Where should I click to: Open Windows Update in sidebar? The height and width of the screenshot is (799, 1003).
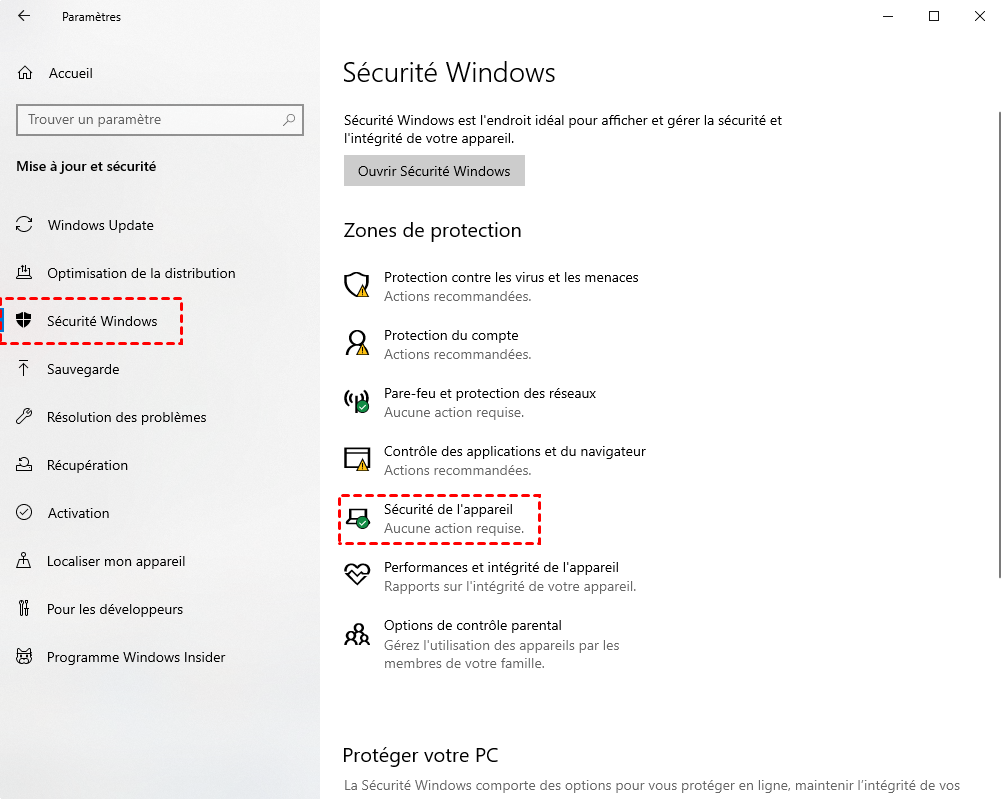point(100,225)
